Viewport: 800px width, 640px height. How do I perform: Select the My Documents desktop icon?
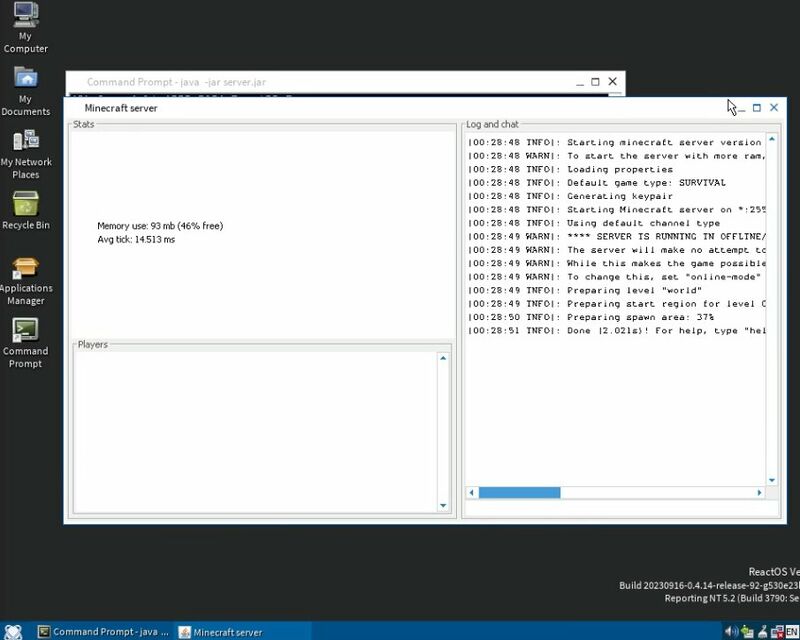point(26,91)
